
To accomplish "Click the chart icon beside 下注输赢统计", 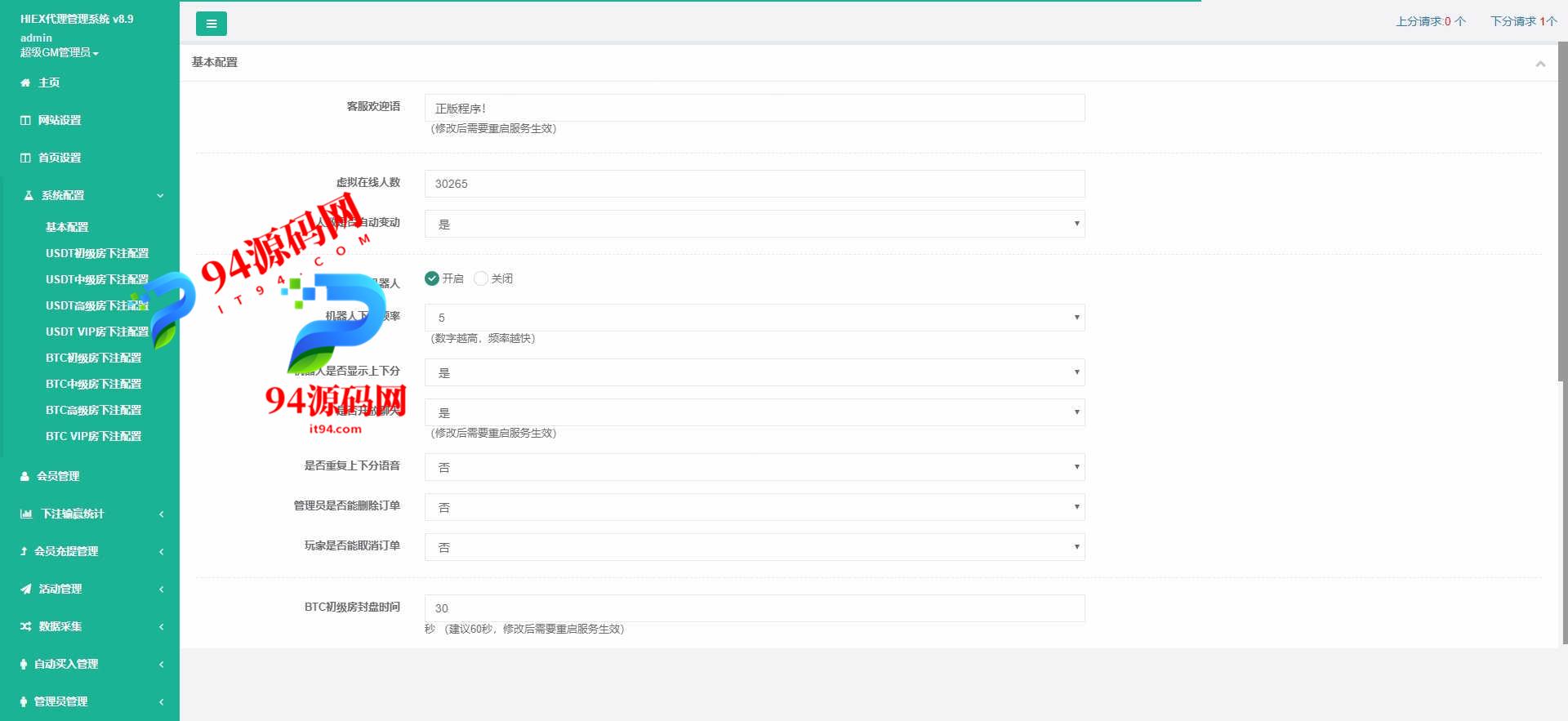I will (26, 514).
